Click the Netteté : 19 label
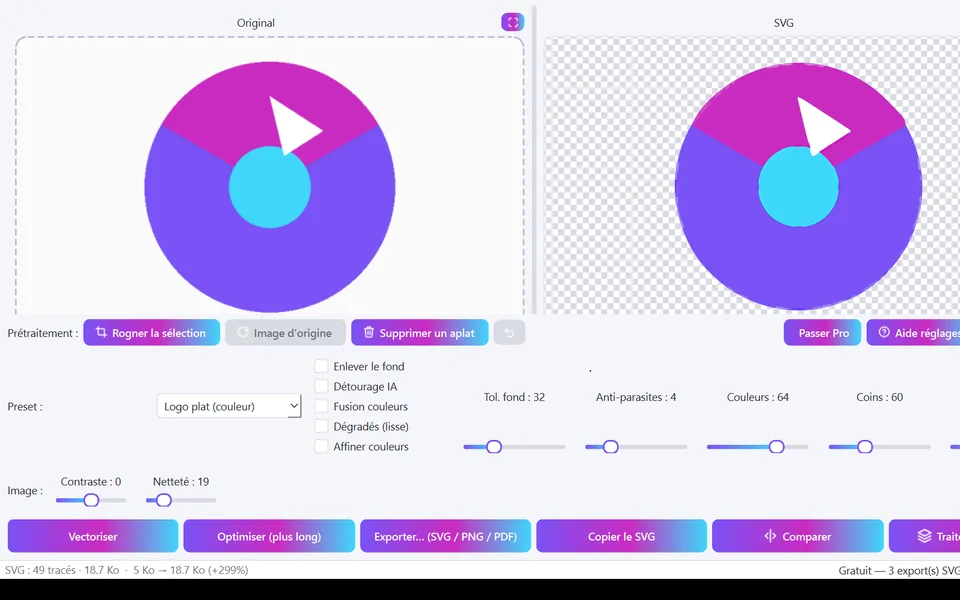 click(181, 482)
